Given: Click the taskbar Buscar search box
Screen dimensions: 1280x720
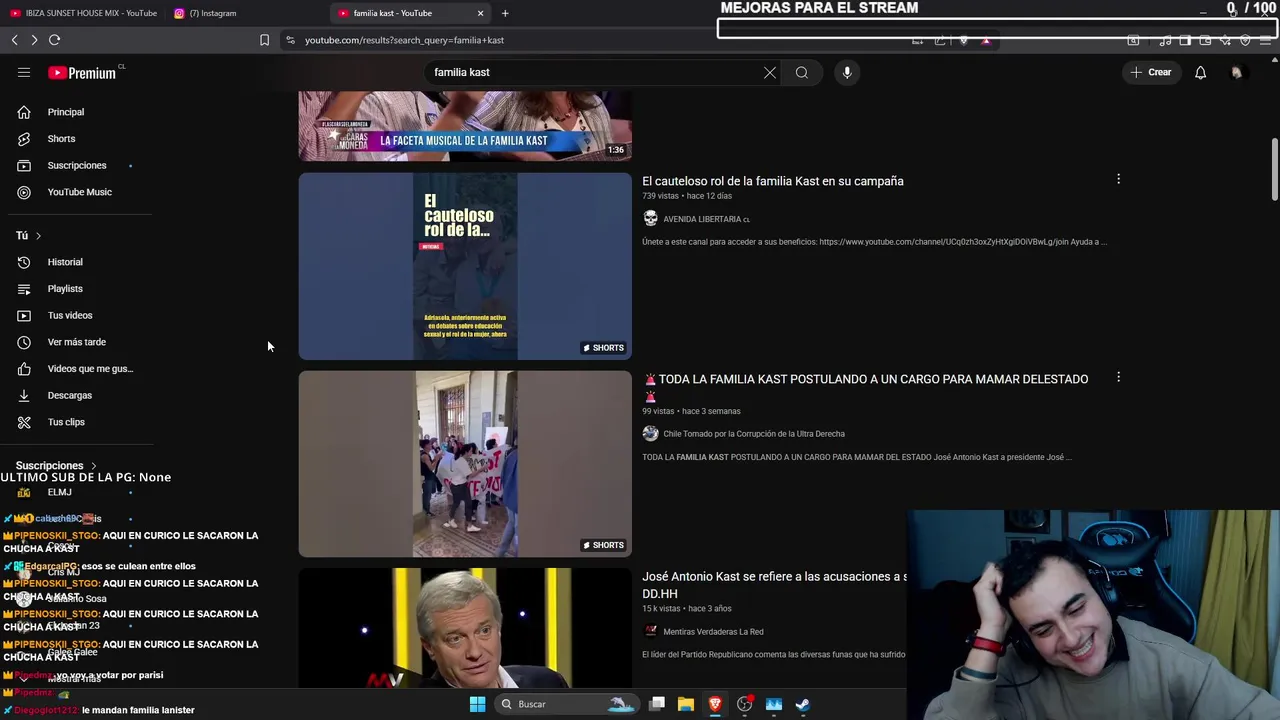Looking at the screenshot, I should point(567,704).
